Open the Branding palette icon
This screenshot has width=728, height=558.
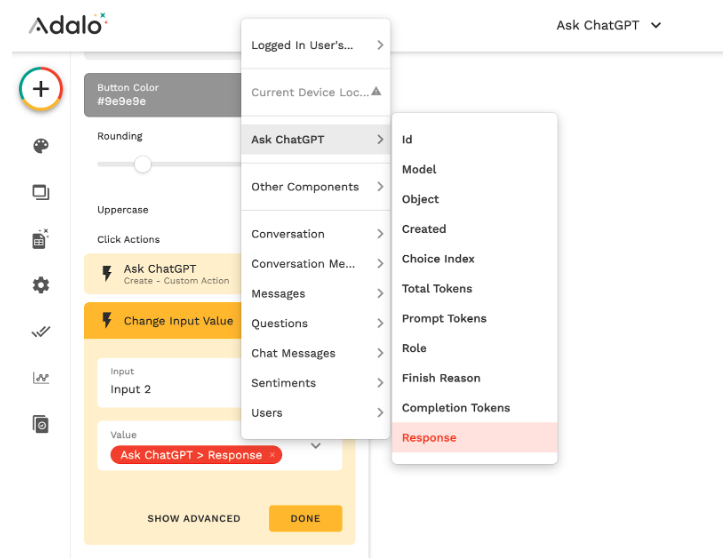click(x=41, y=146)
